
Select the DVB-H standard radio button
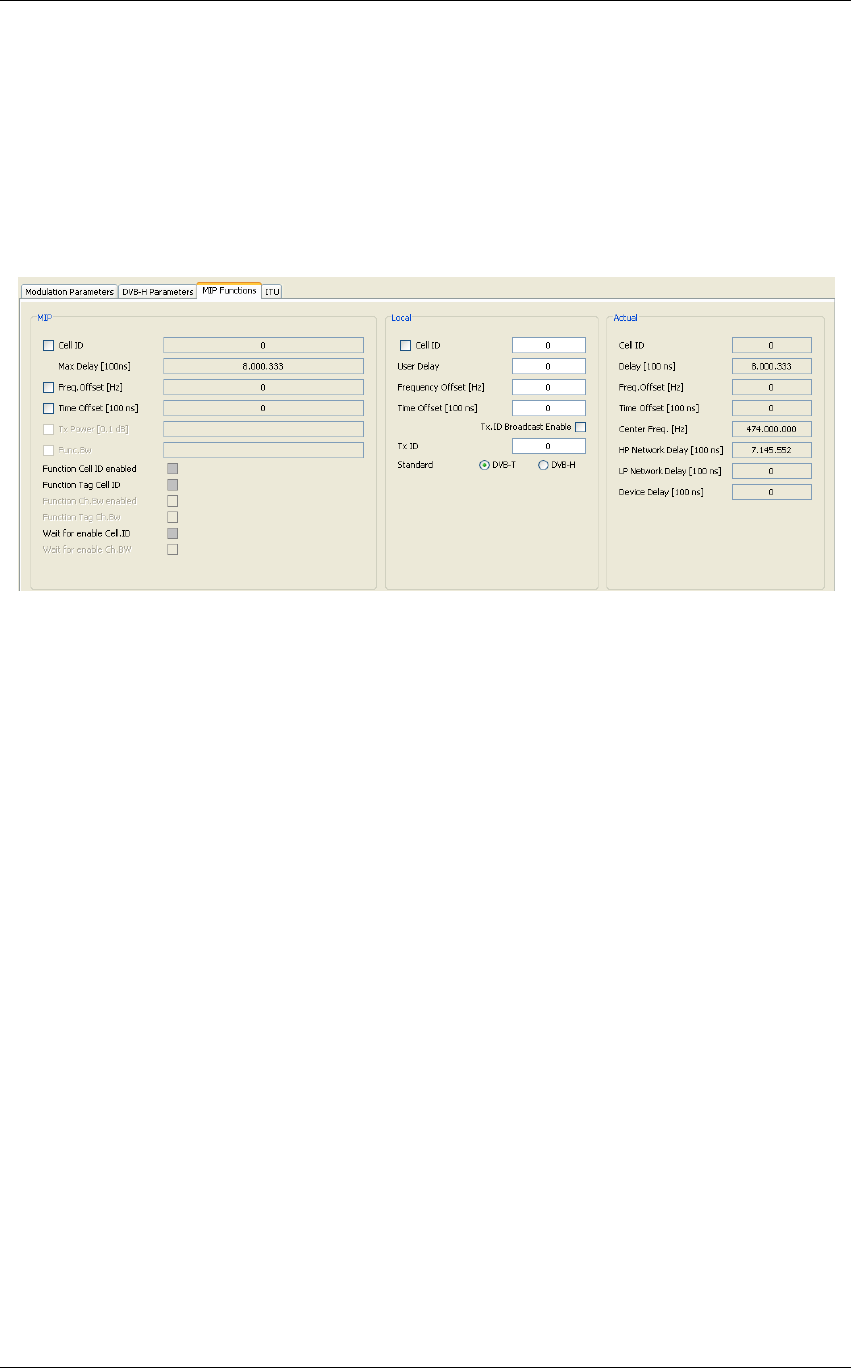tap(544, 465)
